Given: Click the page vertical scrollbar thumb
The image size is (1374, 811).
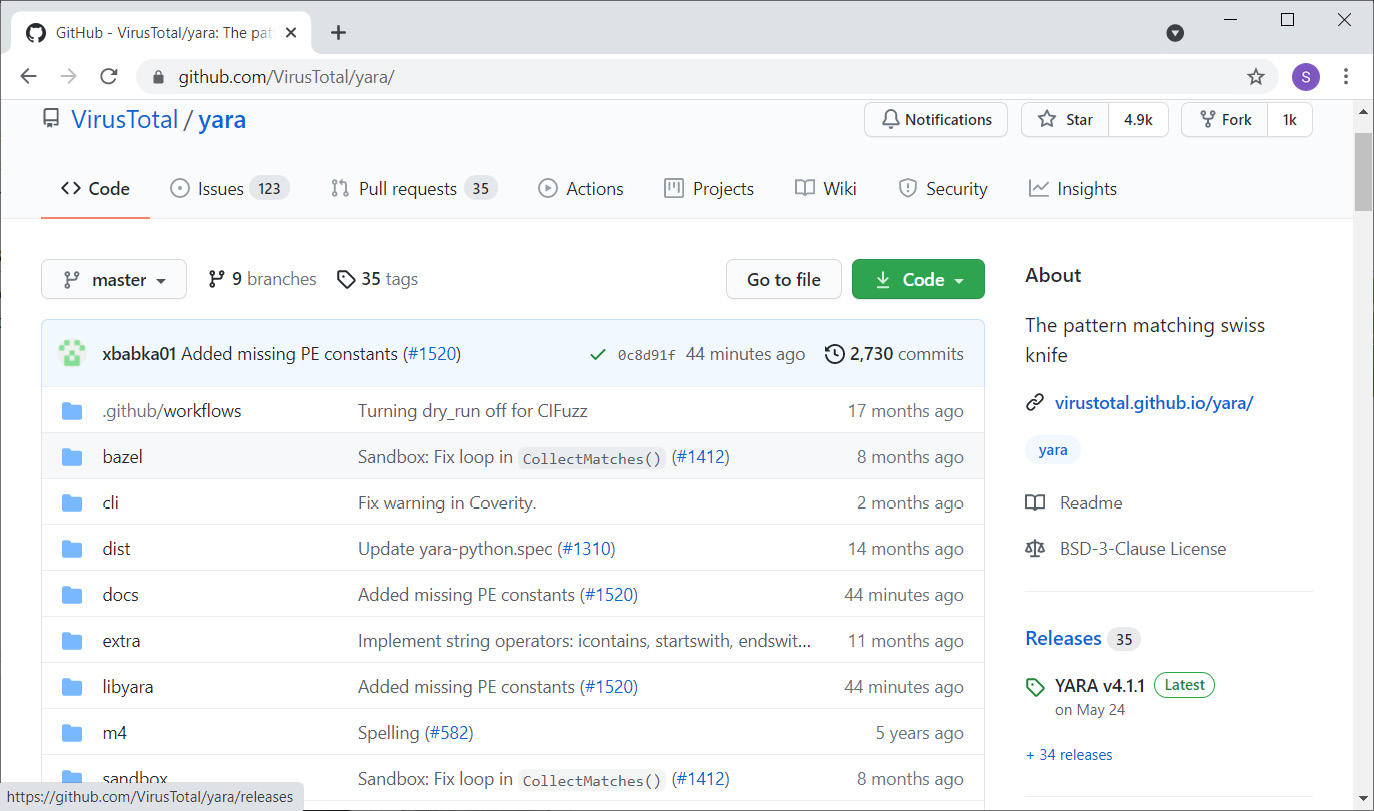Looking at the screenshot, I should point(1363,171).
